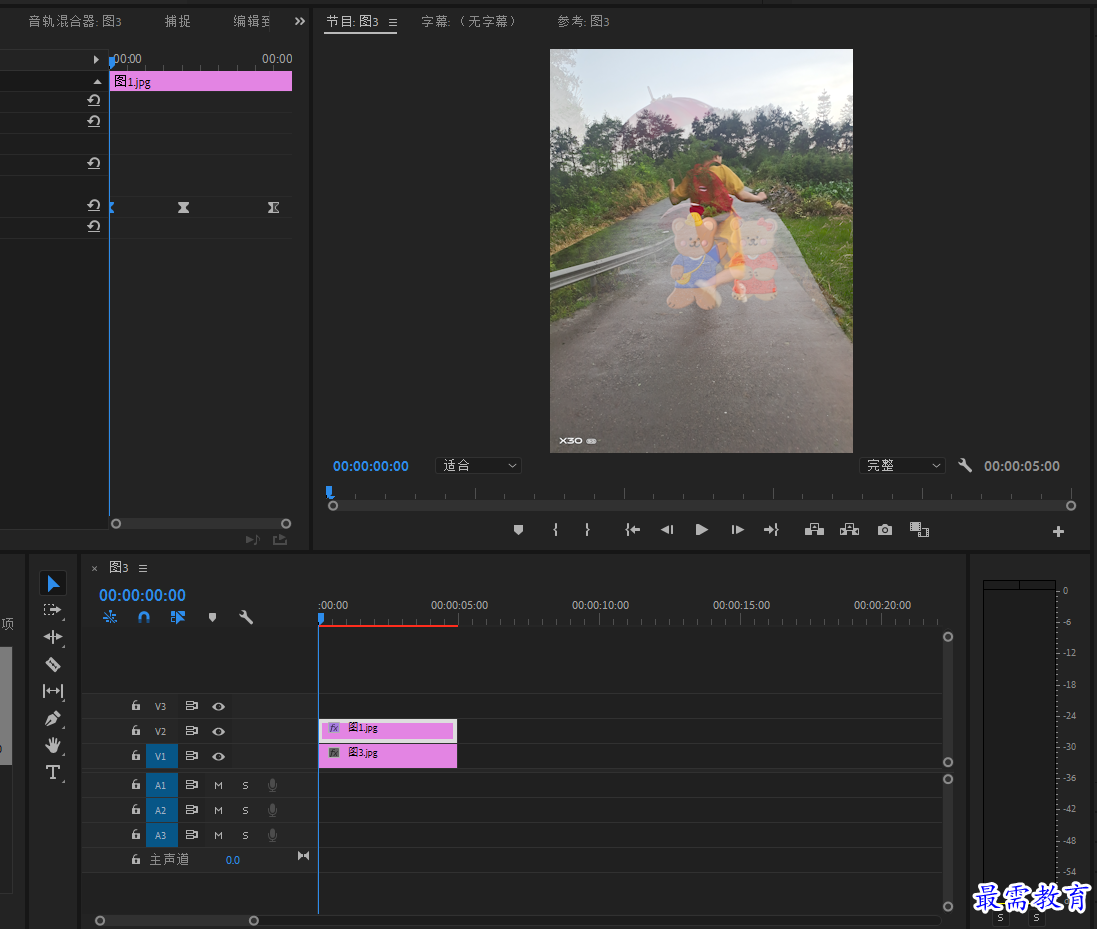Click timeline horizontal zoom scrollbar
This screenshot has height=929, width=1097.
click(177, 921)
